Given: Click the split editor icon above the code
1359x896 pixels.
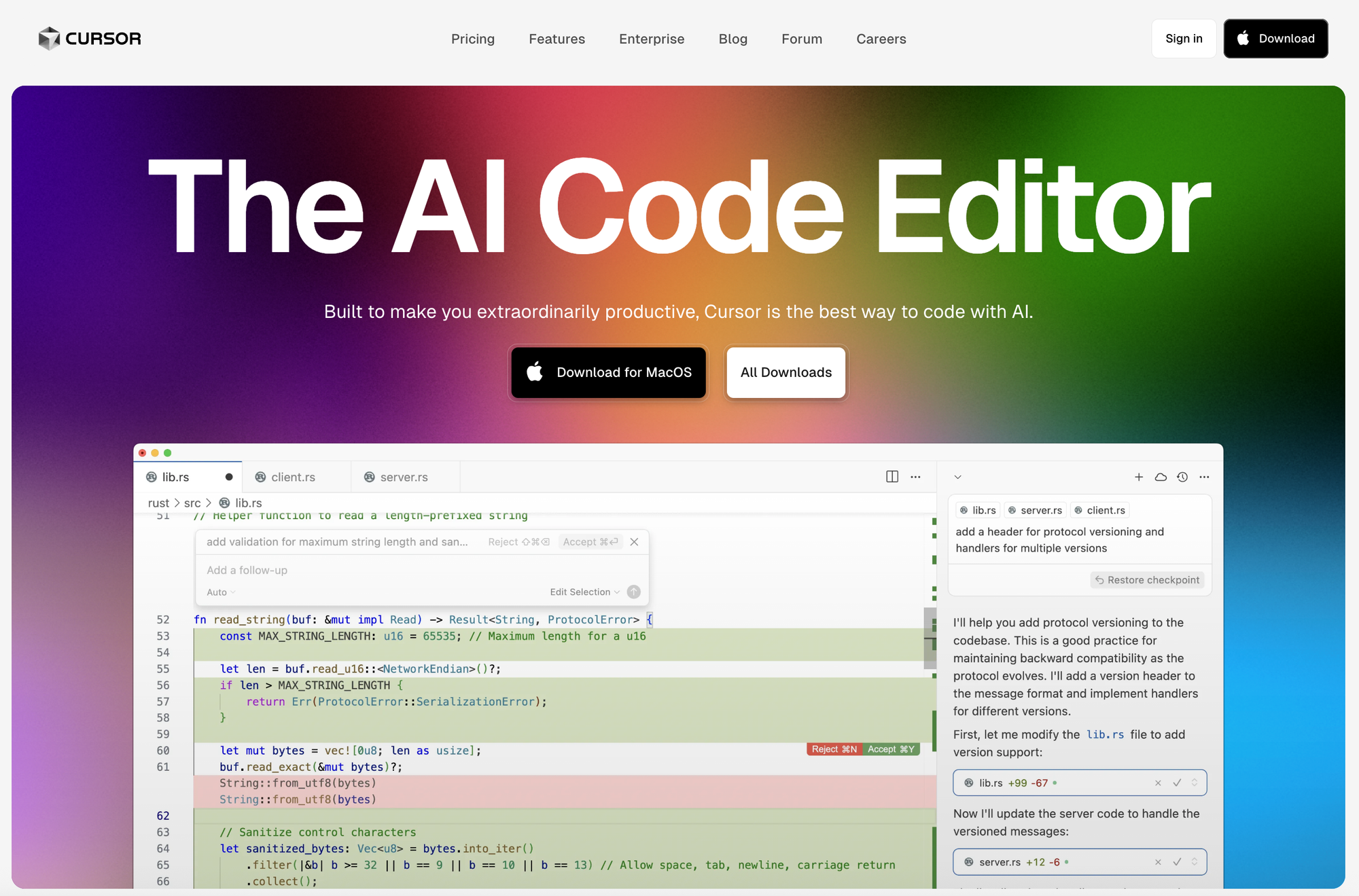Looking at the screenshot, I should tap(892, 476).
